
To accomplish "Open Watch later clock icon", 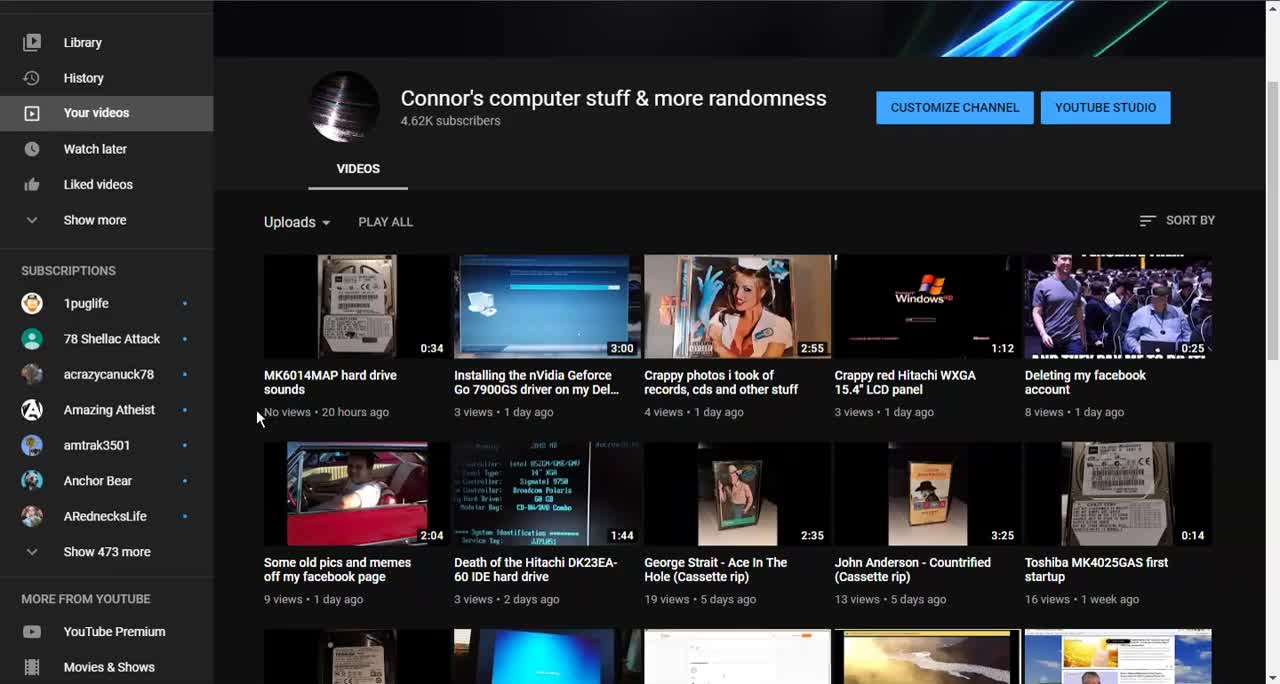I will click(x=32, y=149).
